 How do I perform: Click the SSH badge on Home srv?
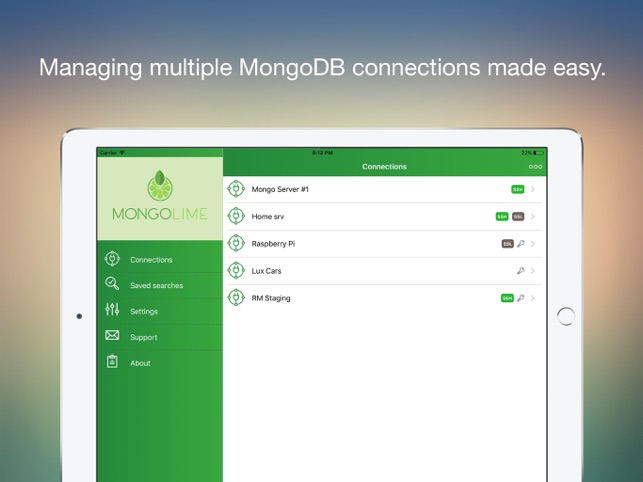tap(502, 216)
